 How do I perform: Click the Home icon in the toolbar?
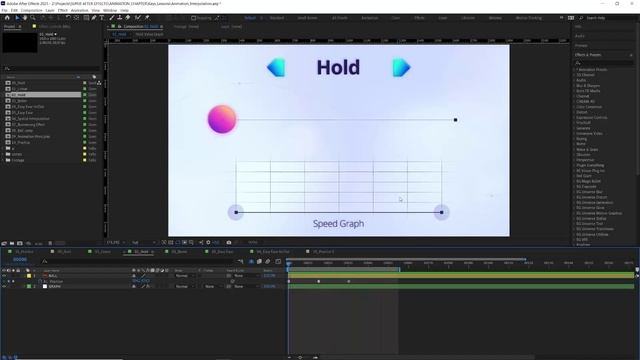[7, 18]
